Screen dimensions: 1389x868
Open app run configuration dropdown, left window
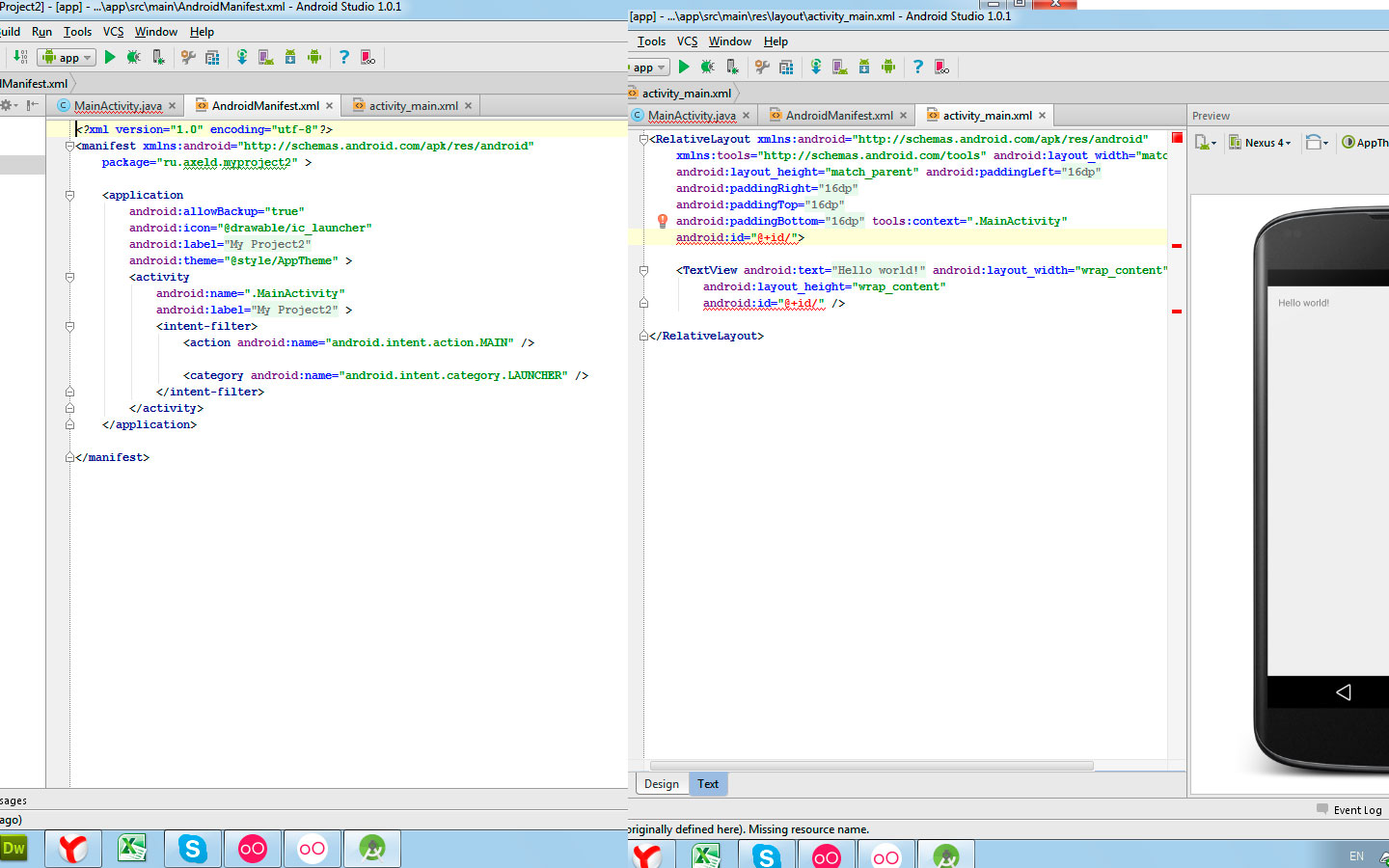[67, 58]
